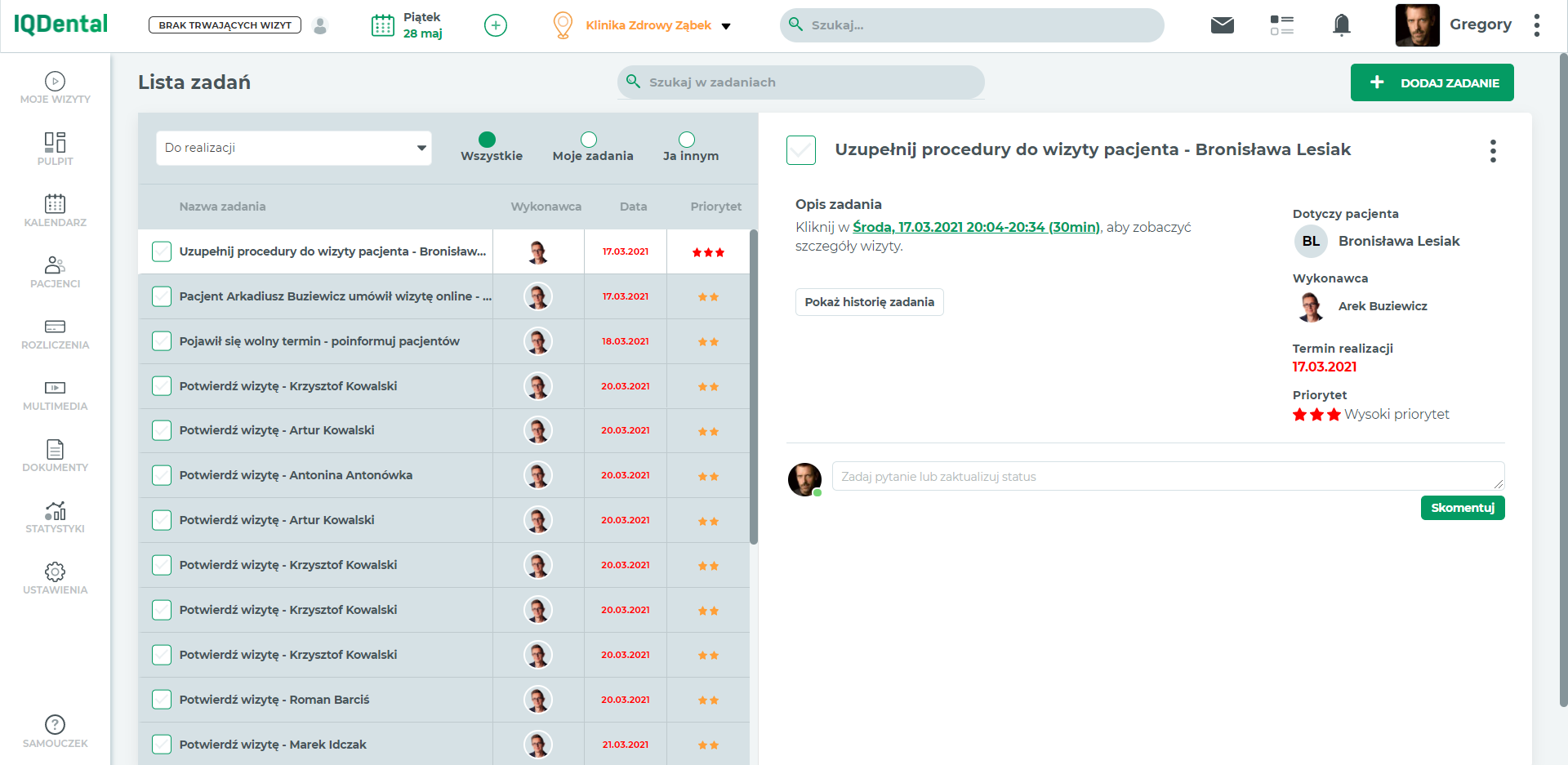Image resolution: width=1568 pixels, height=765 pixels.
Task: Open Rozliczenia billing icon
Action: click(55, 327)
